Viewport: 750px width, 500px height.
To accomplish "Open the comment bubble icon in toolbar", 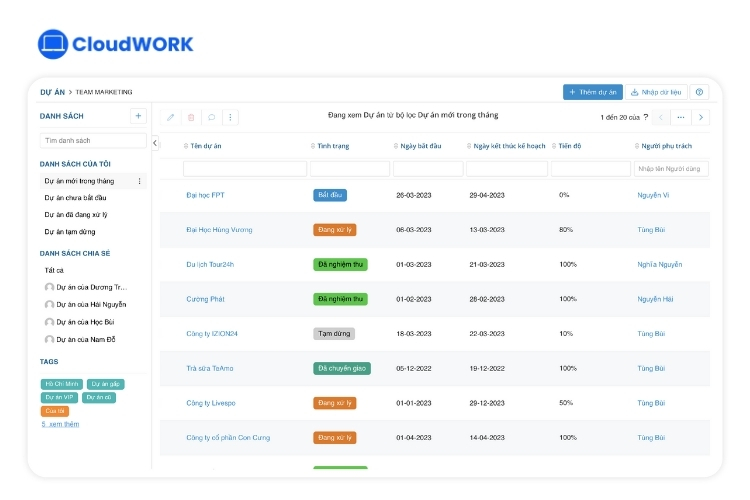I will 211,117.
